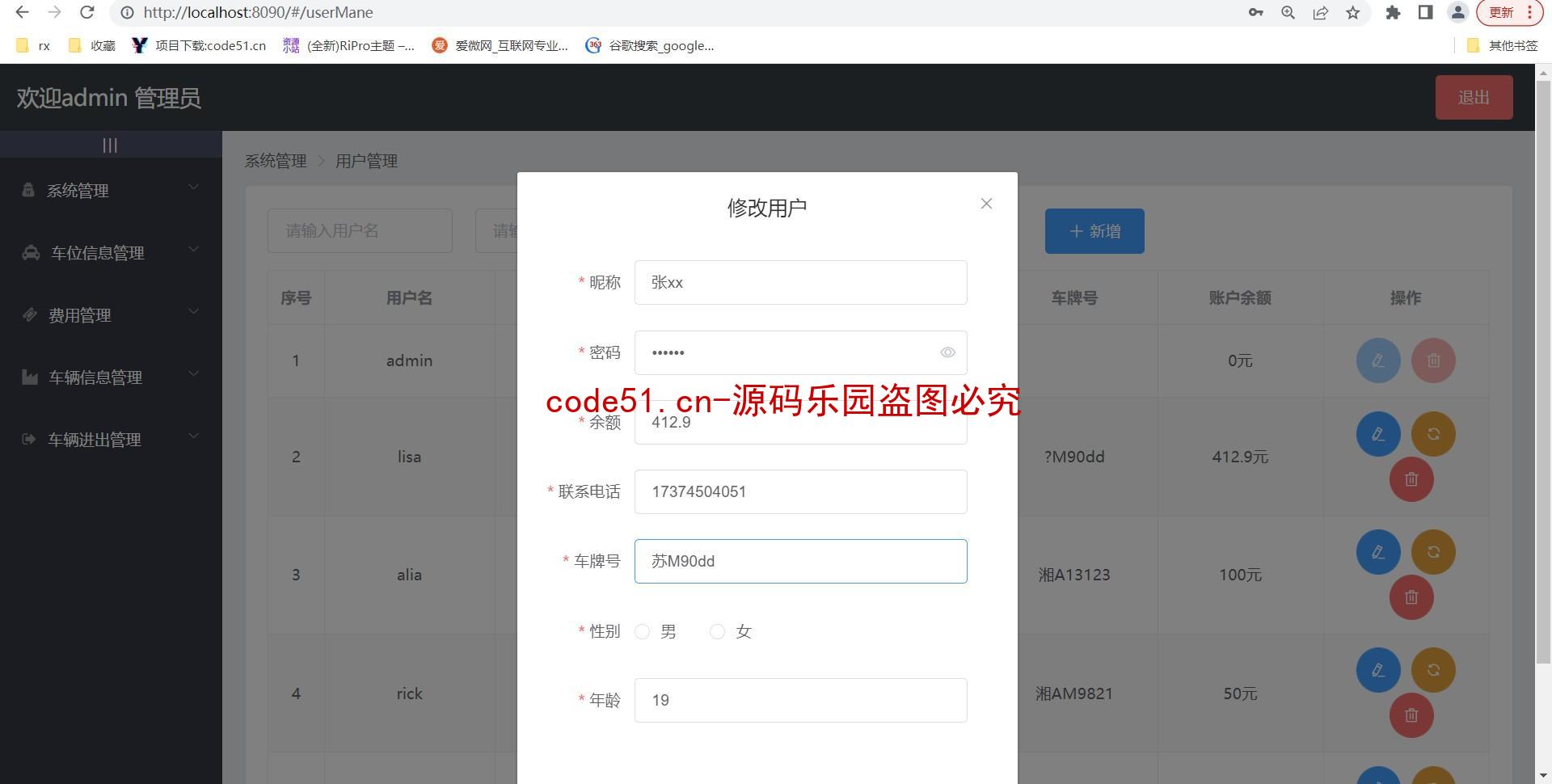Click orange reset icon in lisa row
This screenshot has height=784, width=1552.
[1433, 434]
